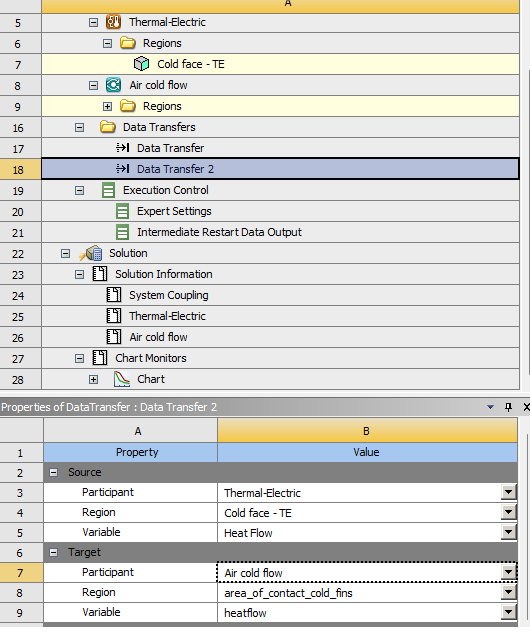
Task: Collapse the Data Transfers node
Action: [80, 127]
